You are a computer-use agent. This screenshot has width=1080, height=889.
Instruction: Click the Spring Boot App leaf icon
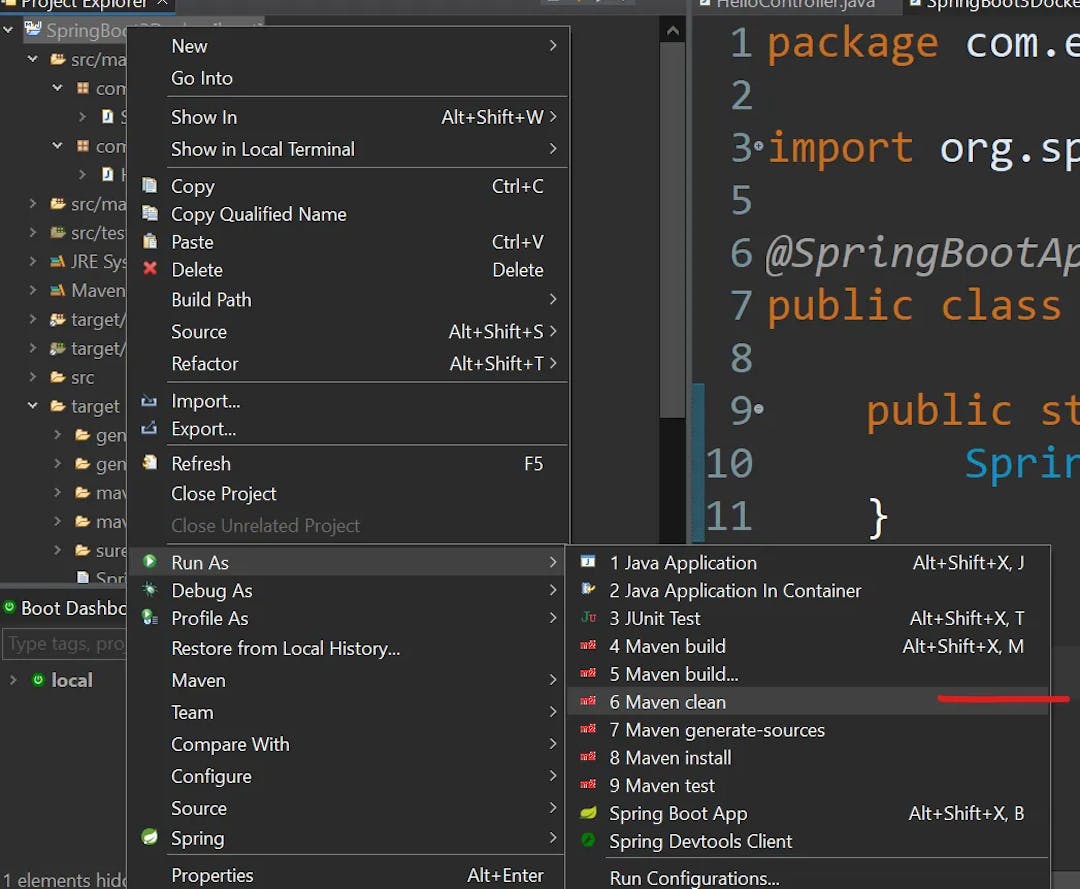tap(588, 813)
